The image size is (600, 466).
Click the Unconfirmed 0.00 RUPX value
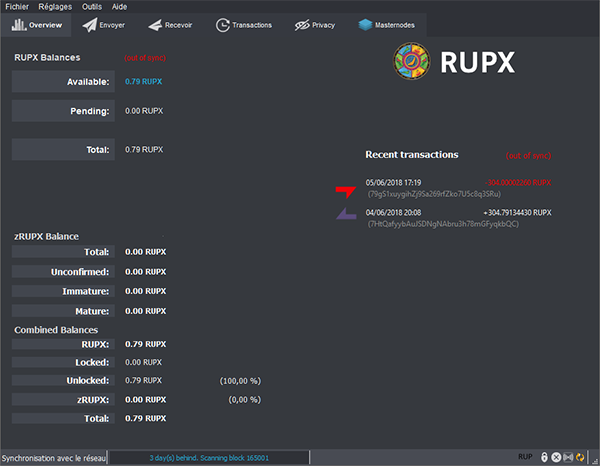[145, 272]
